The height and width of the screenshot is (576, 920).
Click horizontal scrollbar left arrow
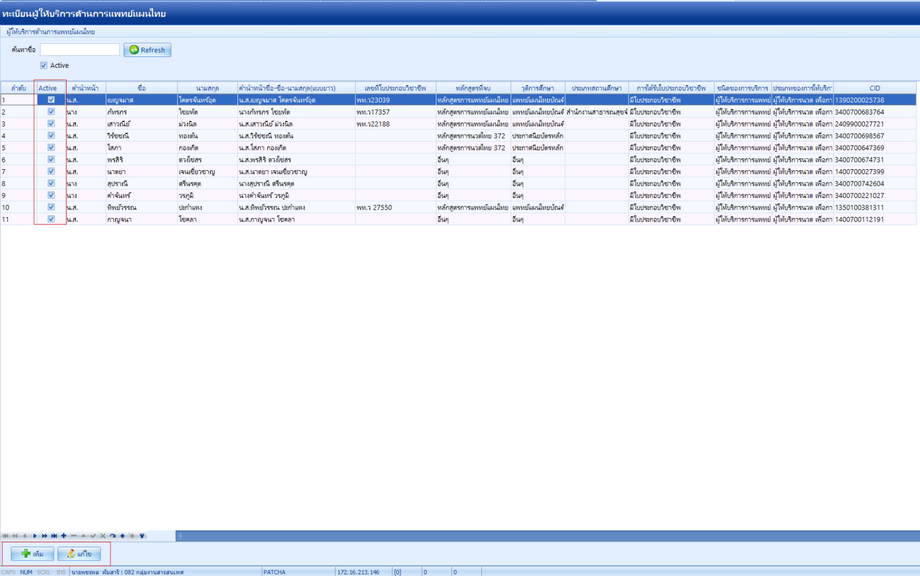point(180,536)
